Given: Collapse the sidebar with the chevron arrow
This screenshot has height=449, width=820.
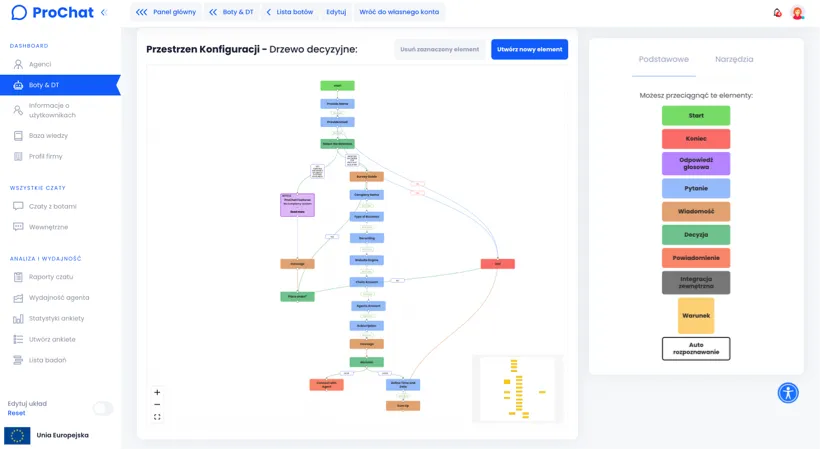Looking at the screenshot, I should pos(103,12).
